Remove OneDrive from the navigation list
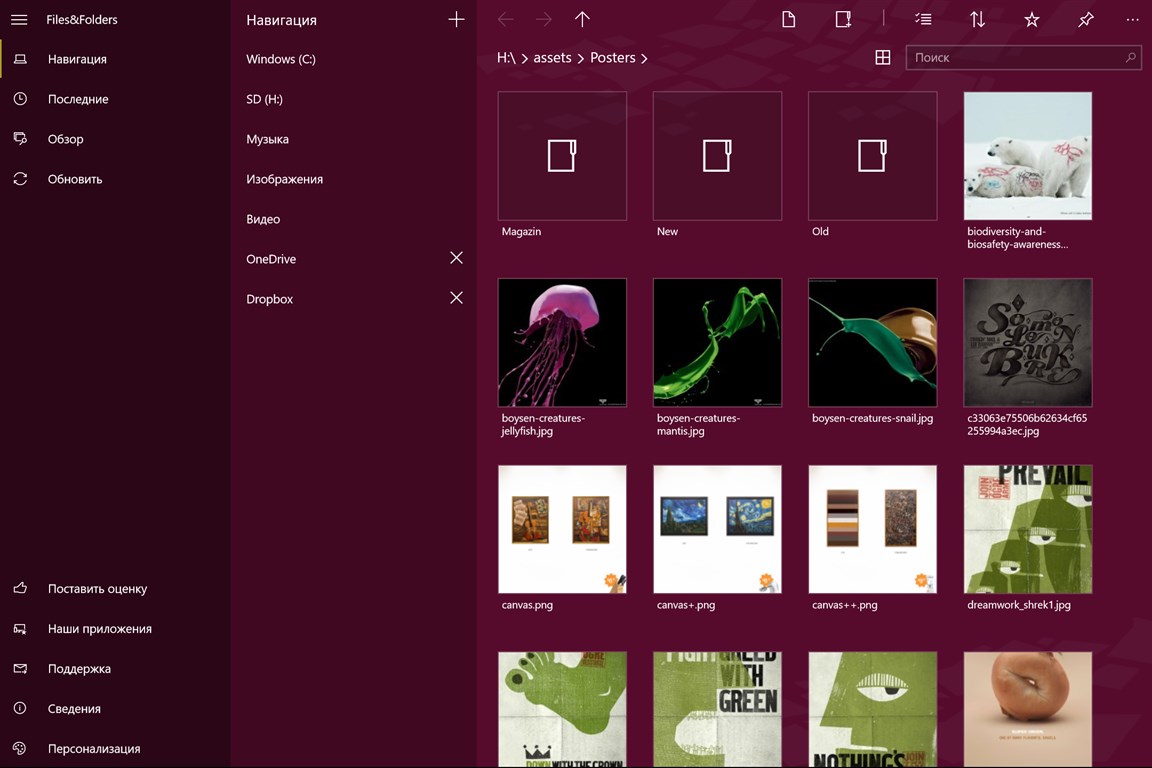Image resolution: width=1152 pixels, height=768 pixels. [x=456, y=258]
